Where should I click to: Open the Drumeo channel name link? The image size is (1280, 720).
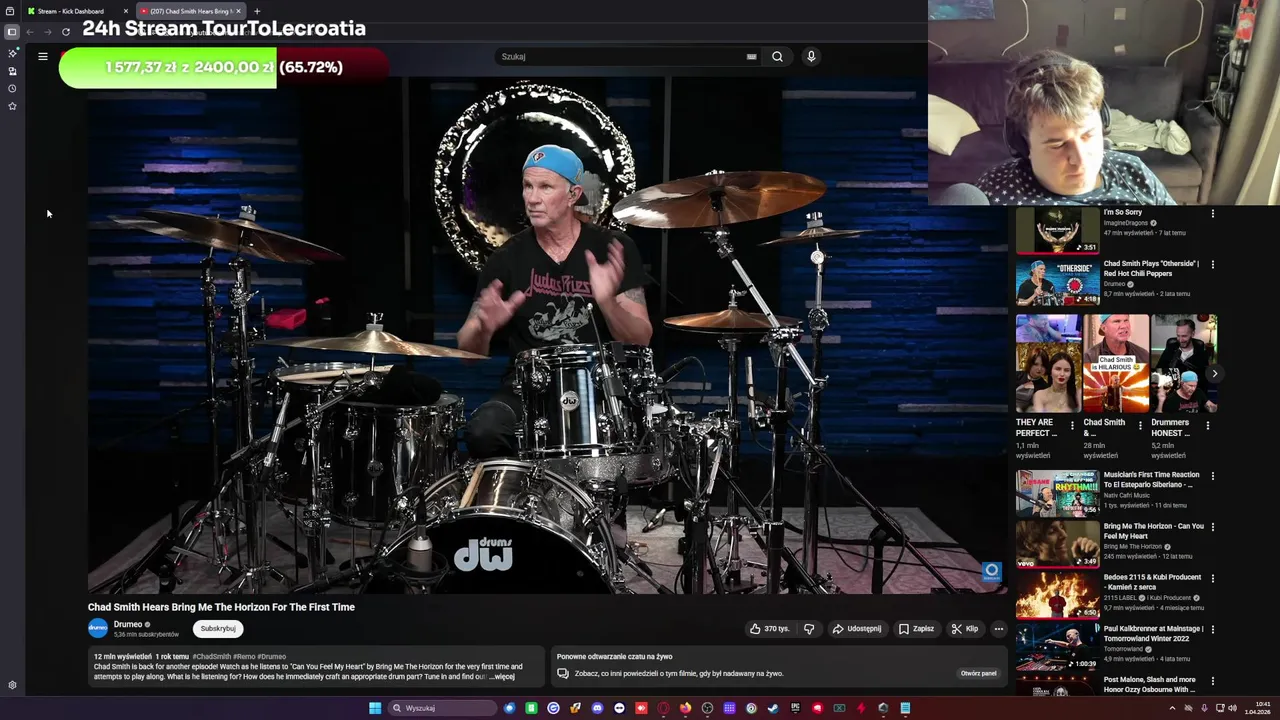(x=128, y=624)
